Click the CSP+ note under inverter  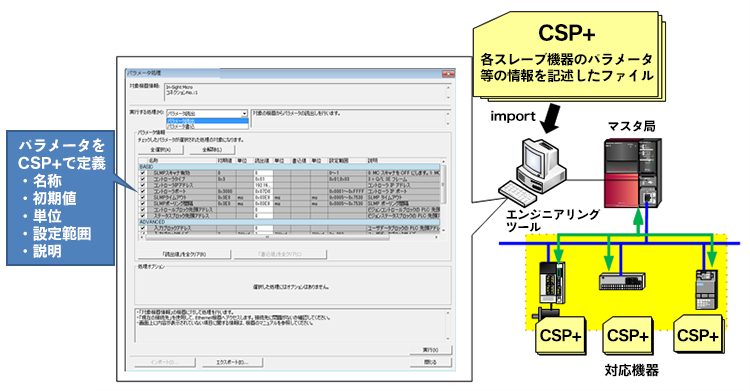pyautogui.click(x=698, y=335)
